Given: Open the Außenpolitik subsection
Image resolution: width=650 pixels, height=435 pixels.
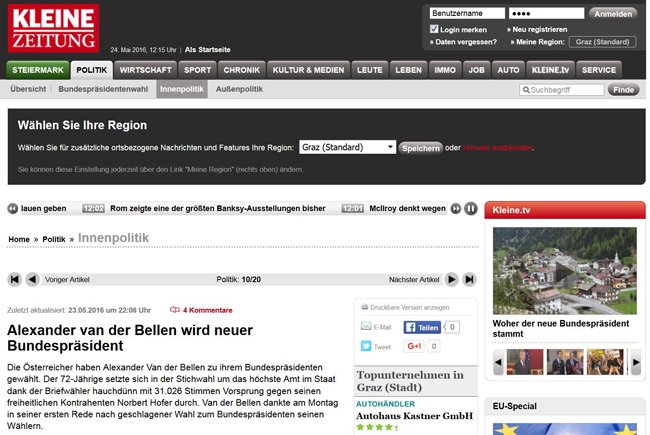Looking at the screenshot, I should [x=240, y=89].
